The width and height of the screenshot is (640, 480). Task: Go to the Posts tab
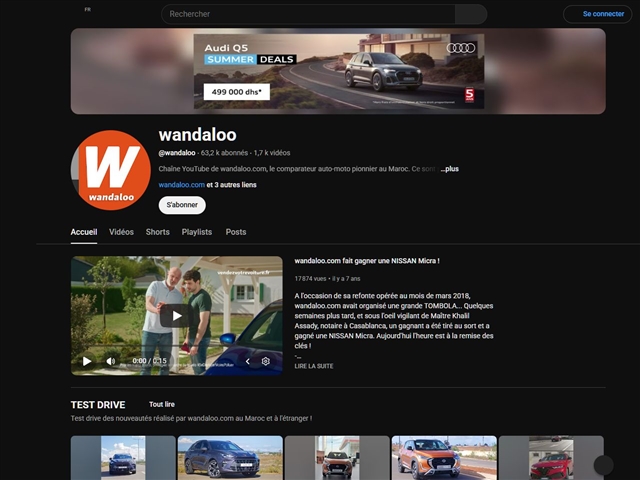[236, 232]
